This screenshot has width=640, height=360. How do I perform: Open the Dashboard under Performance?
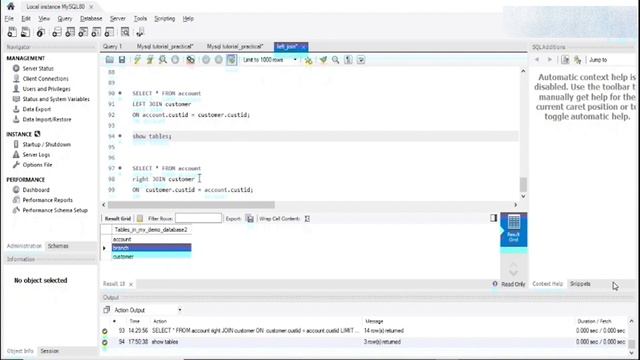pyautogui.click(x=36, y=190)
